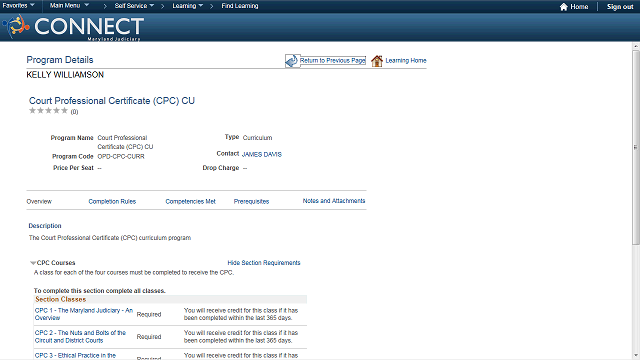The image size is (640, 360).
Task: Click the Program Details heading
Action: (60, 60)
